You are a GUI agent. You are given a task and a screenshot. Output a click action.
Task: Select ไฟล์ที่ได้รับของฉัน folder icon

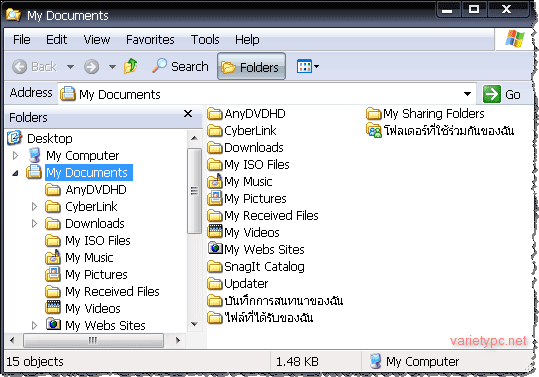[x=215, y=318]
